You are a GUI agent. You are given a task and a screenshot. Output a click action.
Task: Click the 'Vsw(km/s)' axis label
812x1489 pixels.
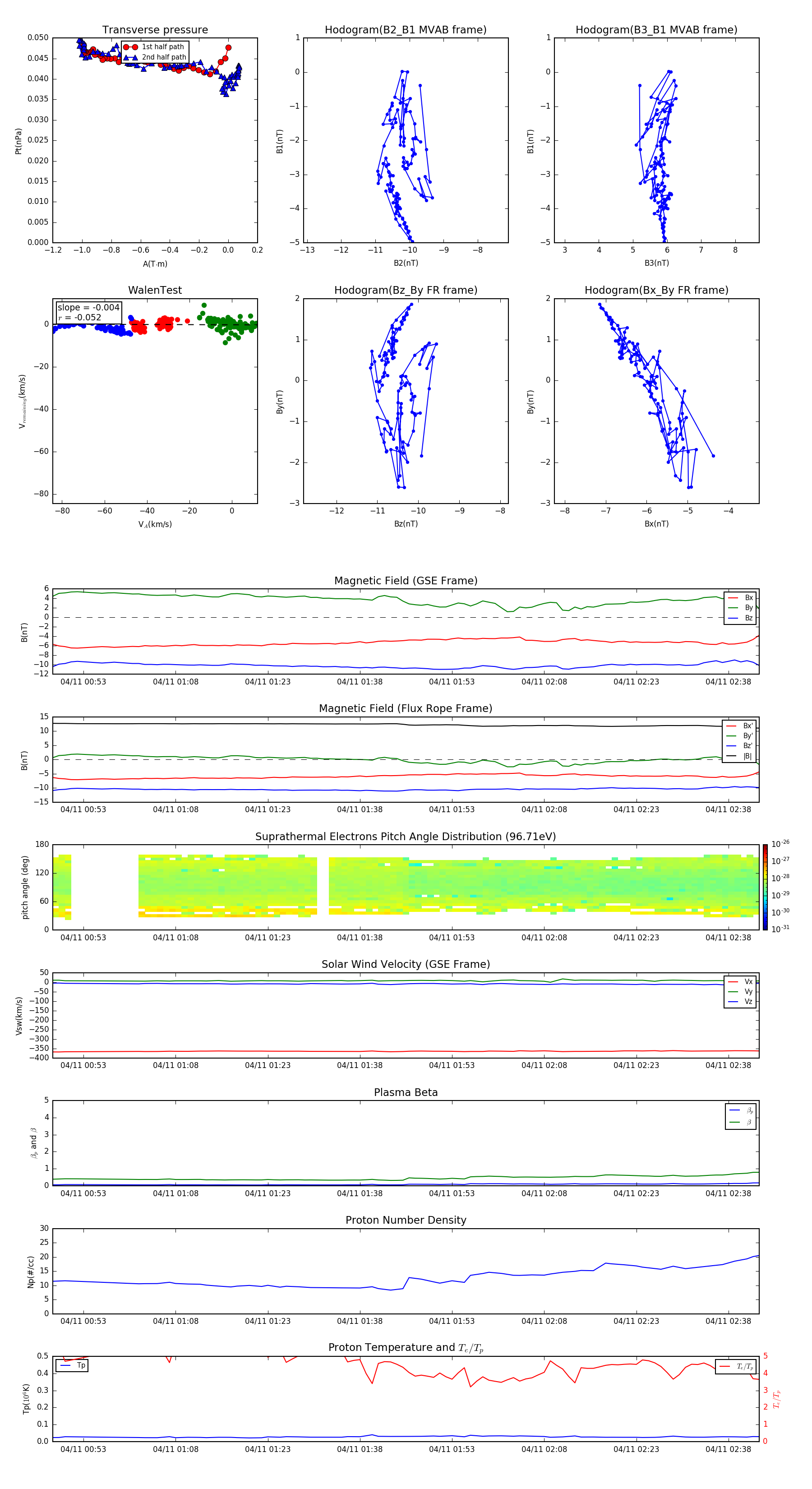[x=18, y=1016]
